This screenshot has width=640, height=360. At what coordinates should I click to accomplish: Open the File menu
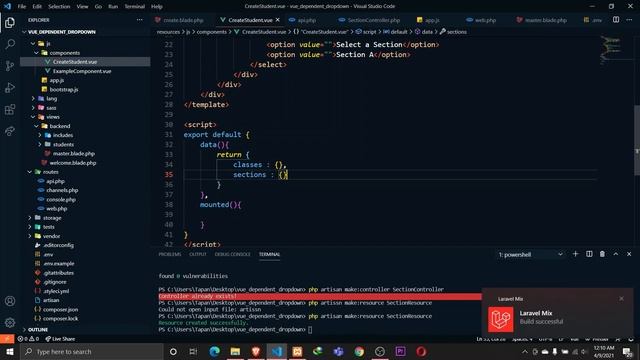[x=22, y=7]
